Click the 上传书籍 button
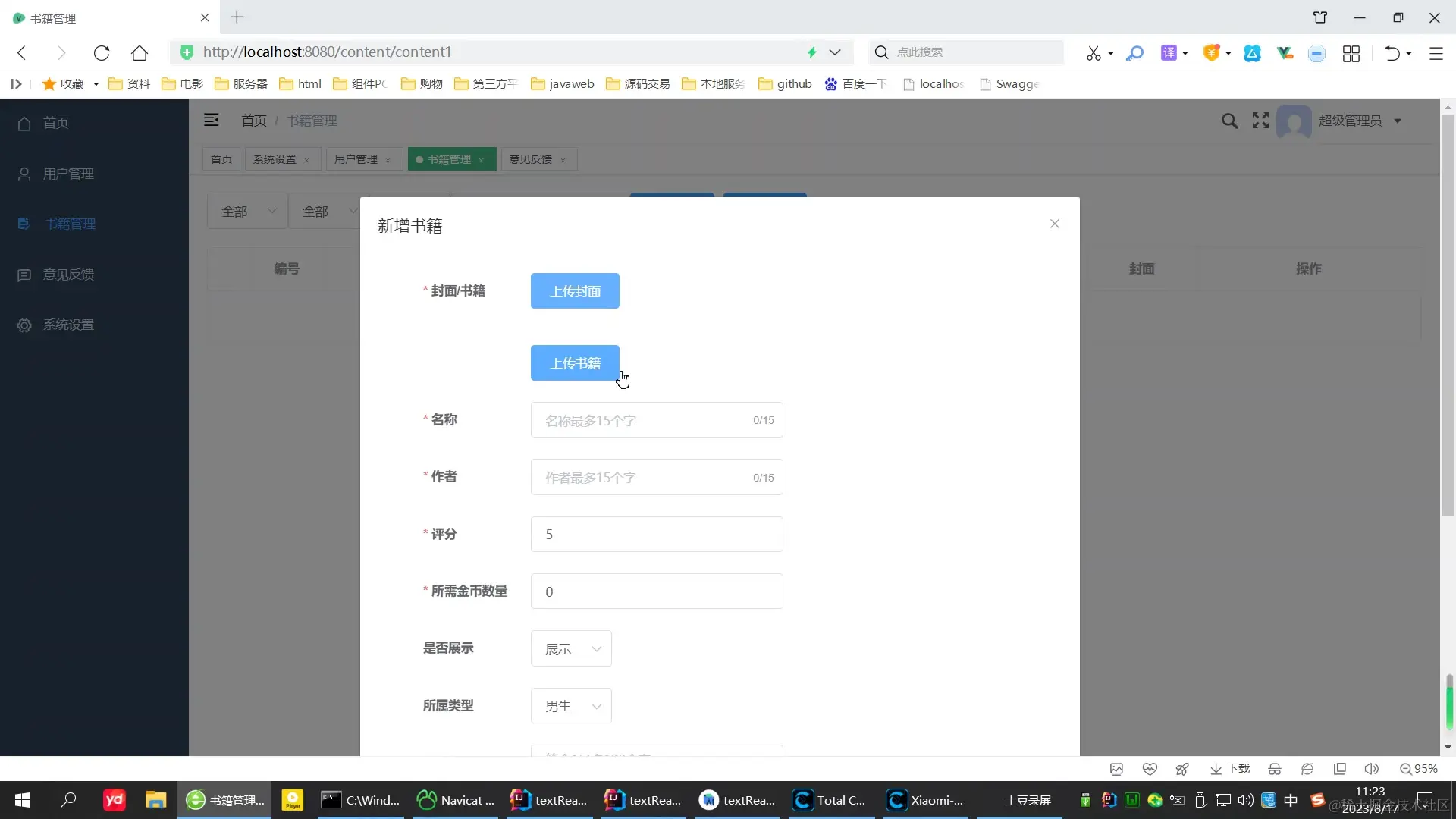The width and height of the screenshot is (1456, 819). click(x=575, y=363)
